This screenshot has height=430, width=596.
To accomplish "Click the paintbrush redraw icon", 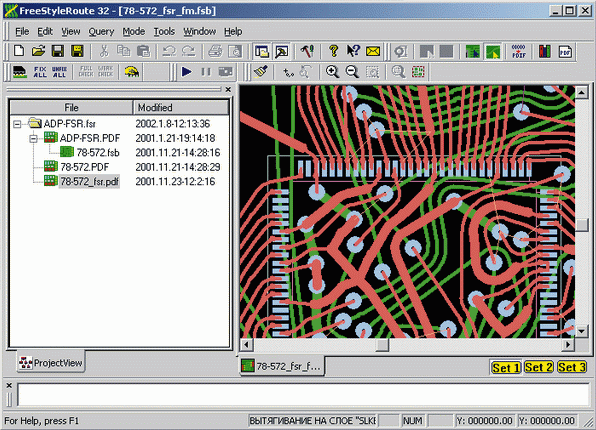I will tap(261, 72).
